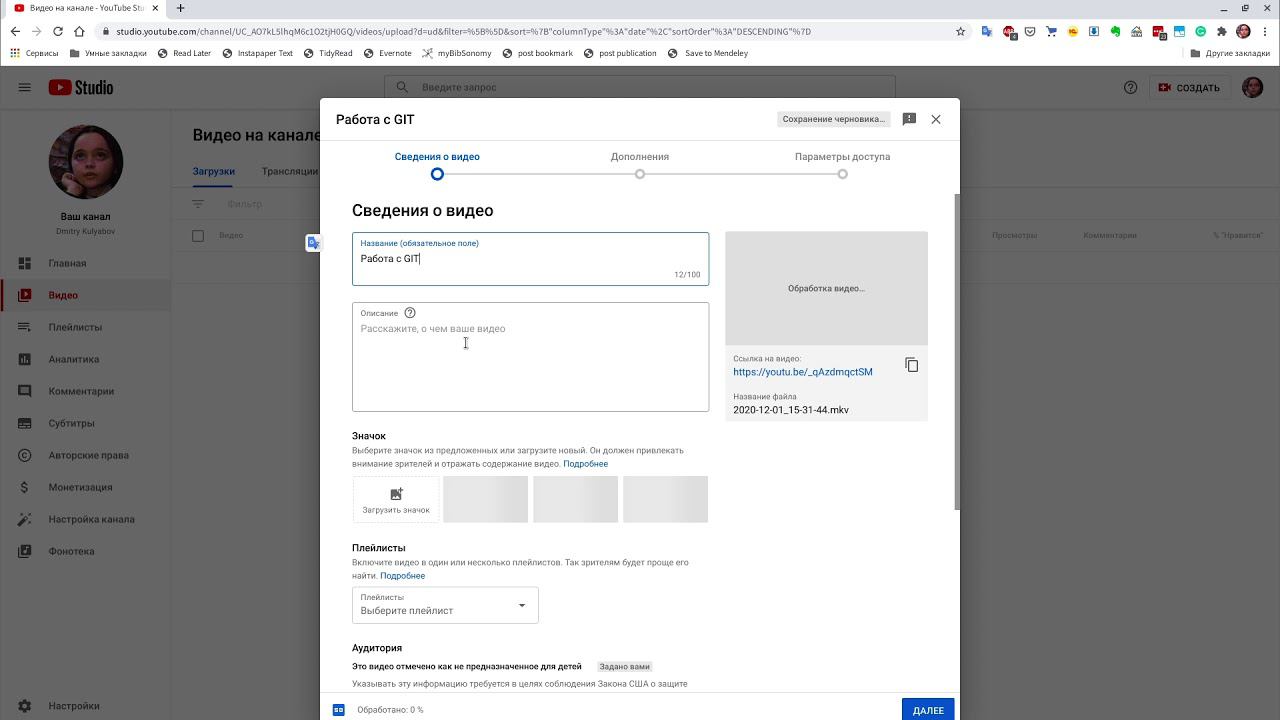
Task: Open the Chrome extensions puzzle icon
Action: [1221, 31]
